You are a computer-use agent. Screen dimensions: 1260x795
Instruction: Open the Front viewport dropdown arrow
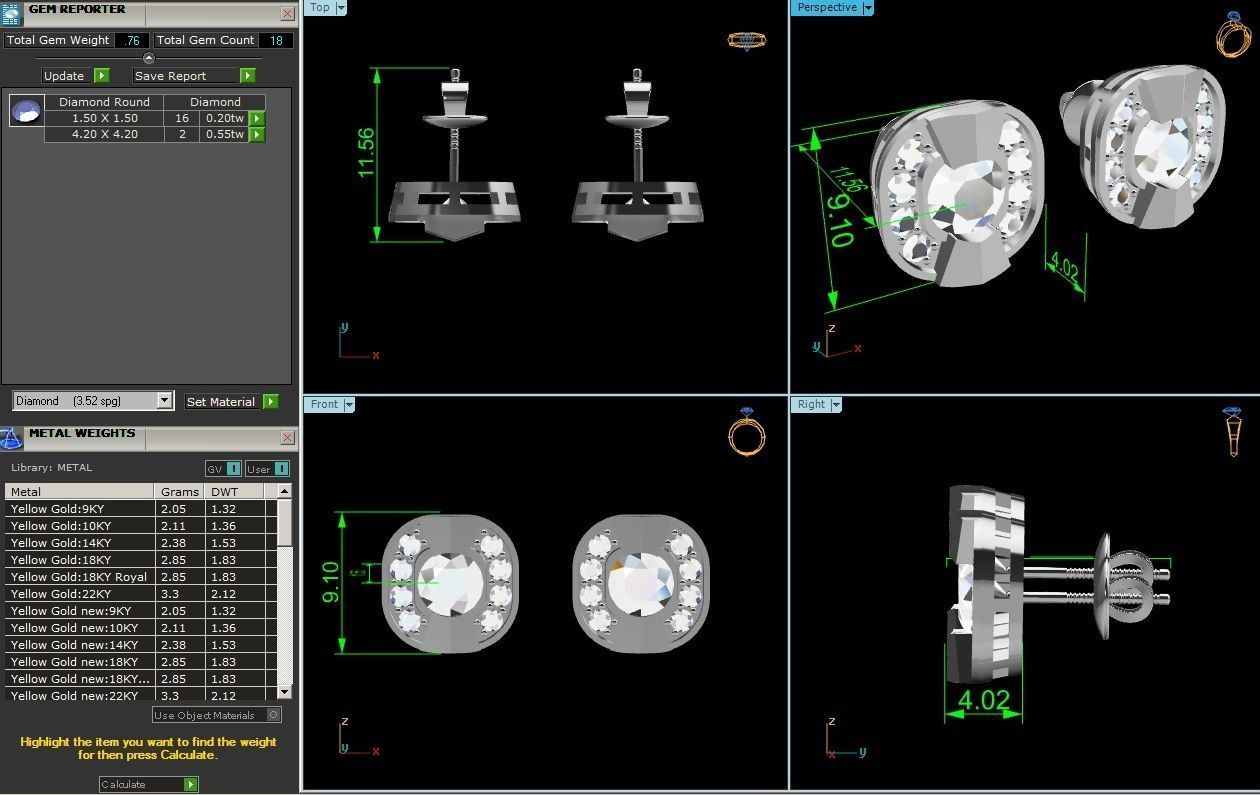point(349,404)
